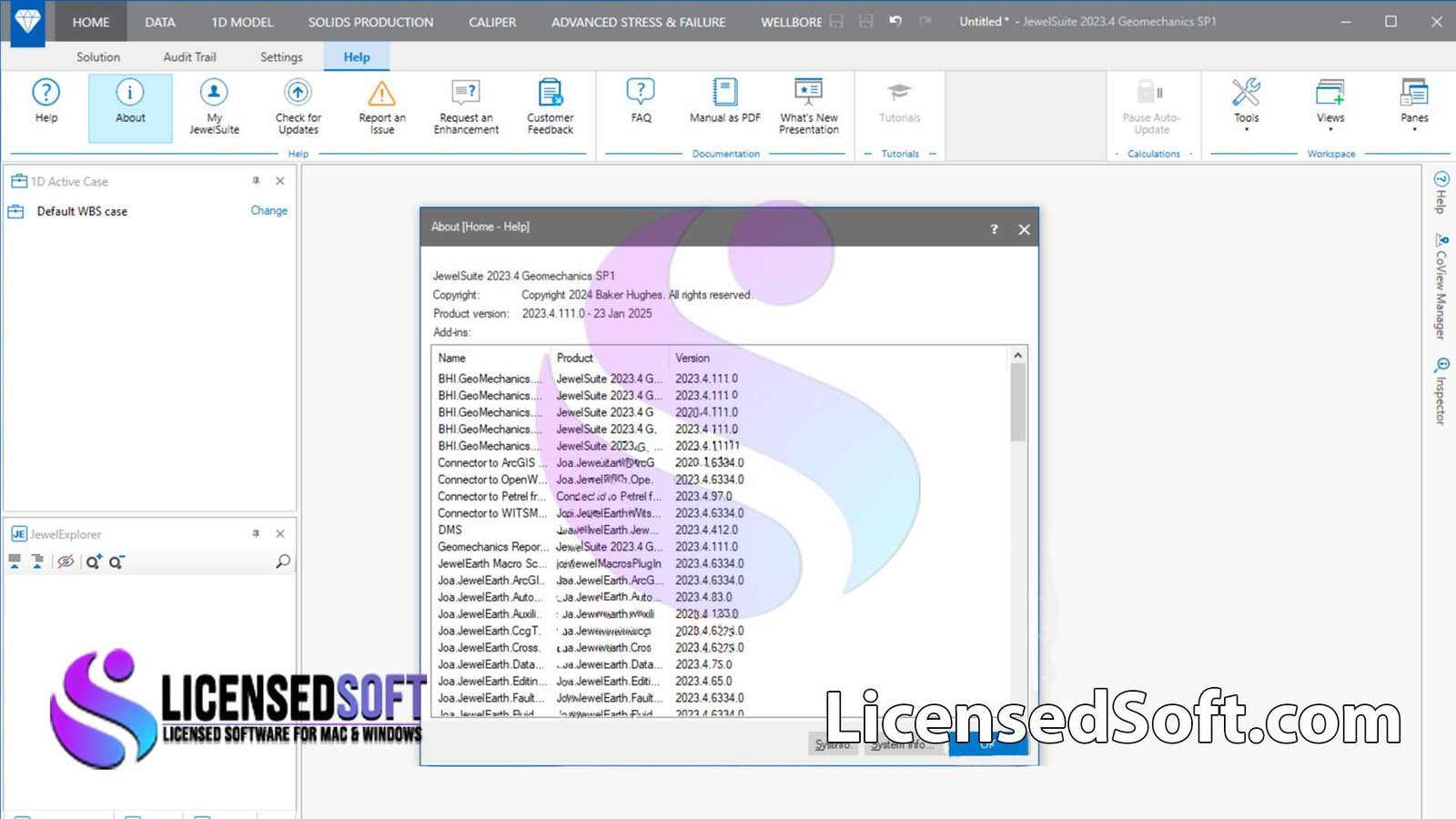Toggle hidden items eye icon in JewelExplorer

[66, 561]
